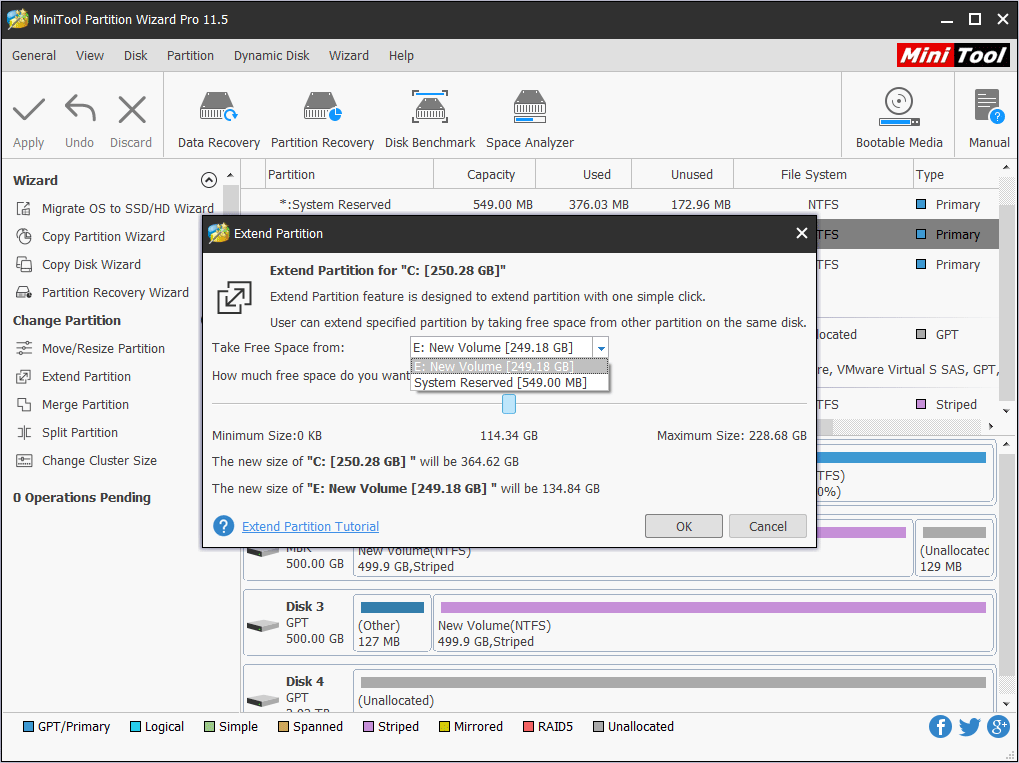This screenshot has width=1019, height=763.
Task: Select the 129 MB Unallocated block
Action: (955, 548)
